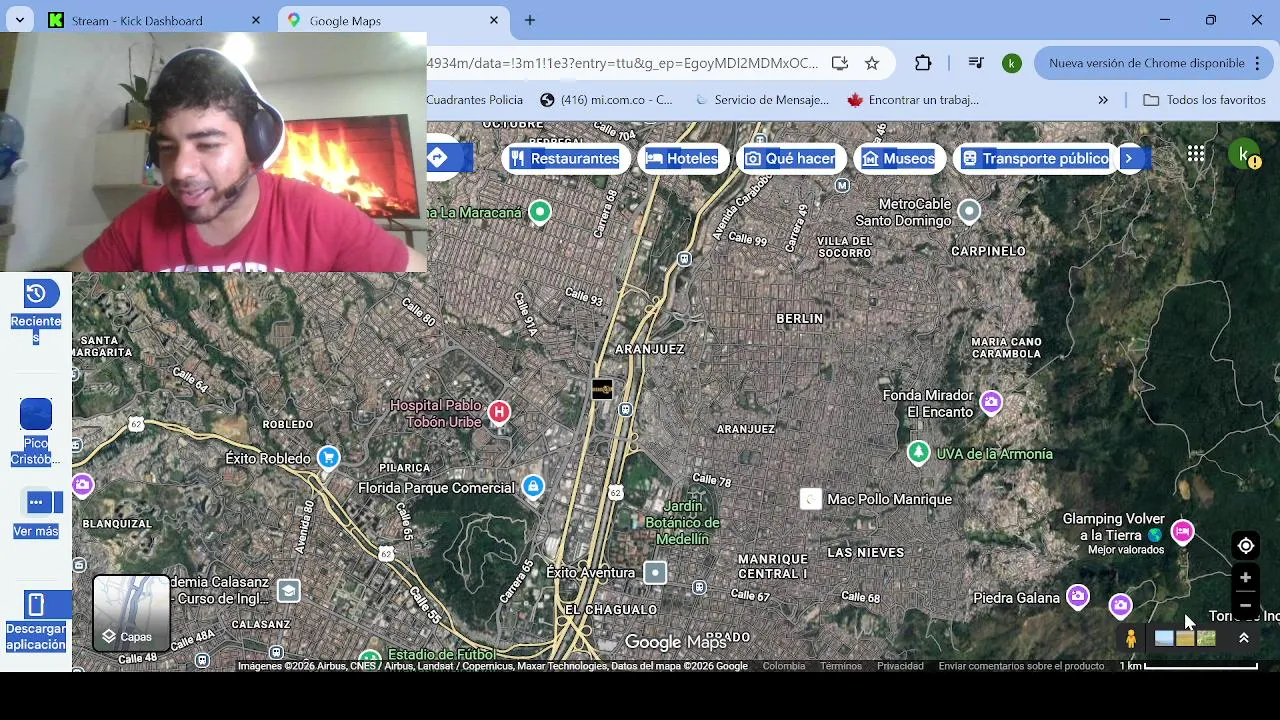Open the Chrome extensions puzzle icon
This screenshot has width=1280, height=720.
[x=923, y=63]
